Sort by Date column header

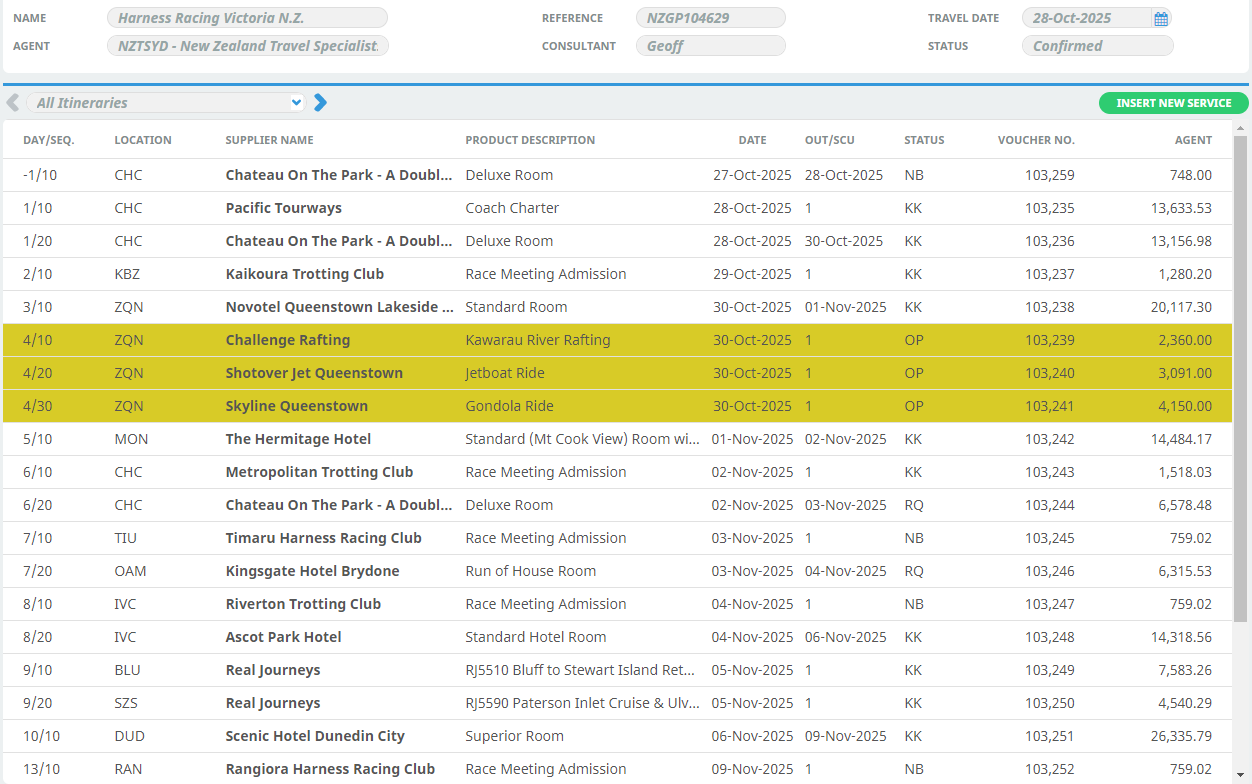753,140
